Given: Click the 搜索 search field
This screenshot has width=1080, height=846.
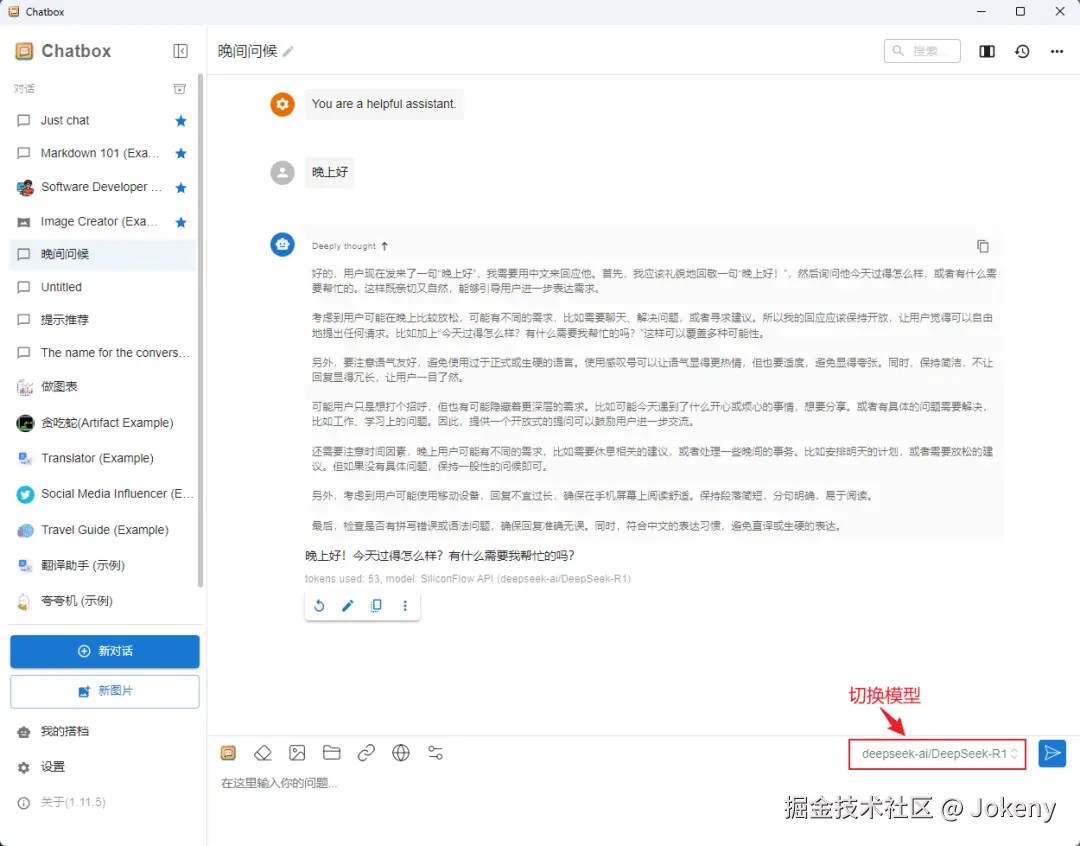Looking at the screenshot, I should click(x=922, y=51).
